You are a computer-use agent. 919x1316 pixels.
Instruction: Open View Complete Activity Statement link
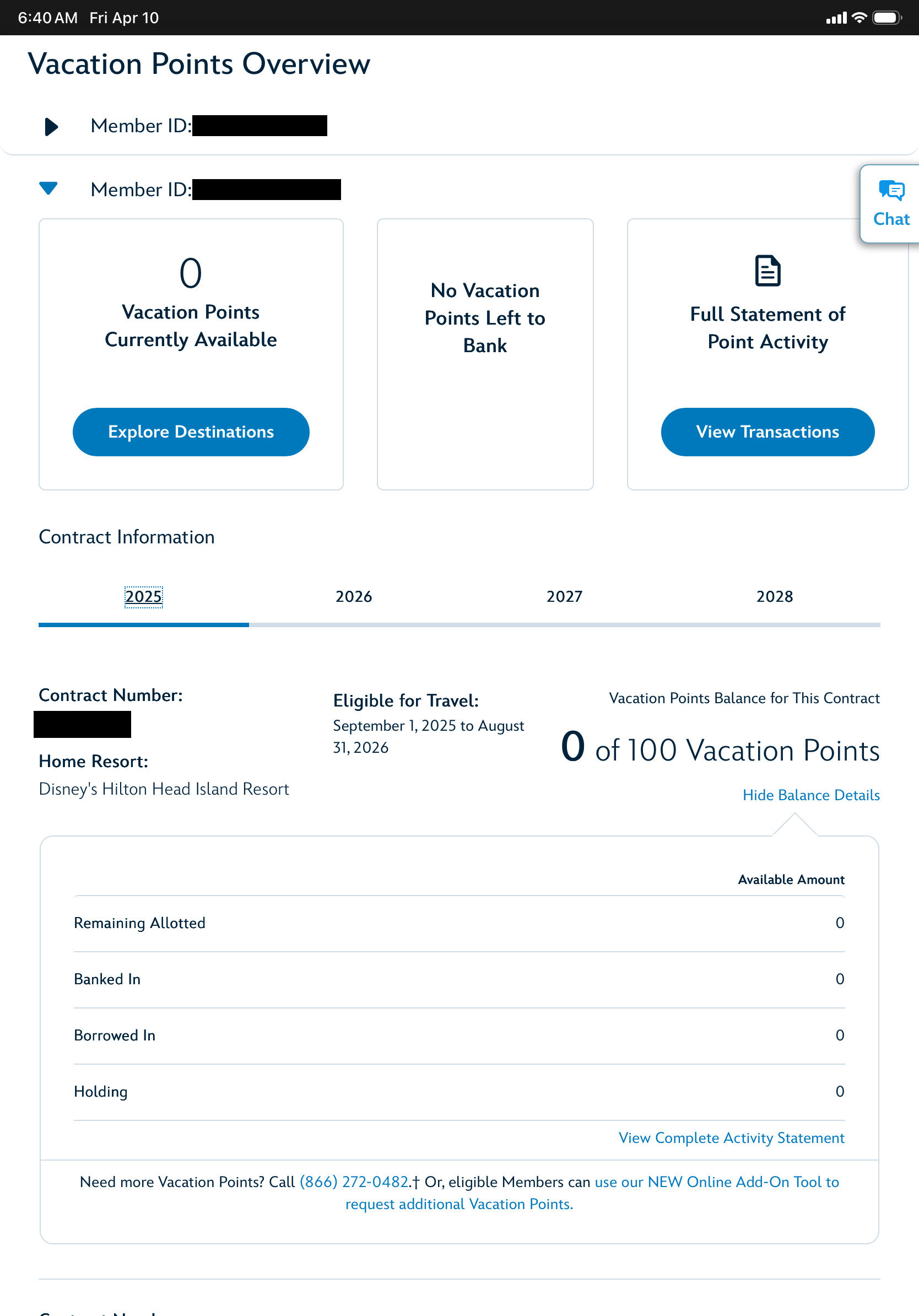click(x=731, y=1138)
